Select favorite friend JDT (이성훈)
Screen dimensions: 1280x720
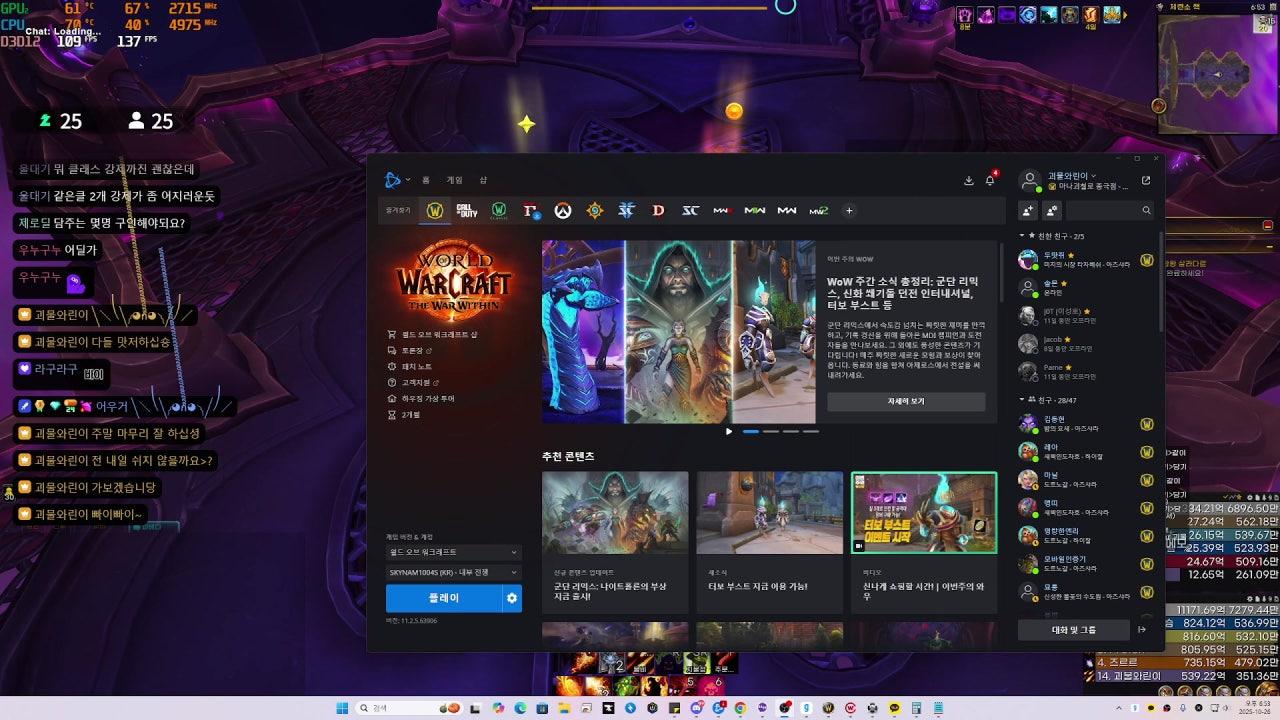tap(1087, 315)
